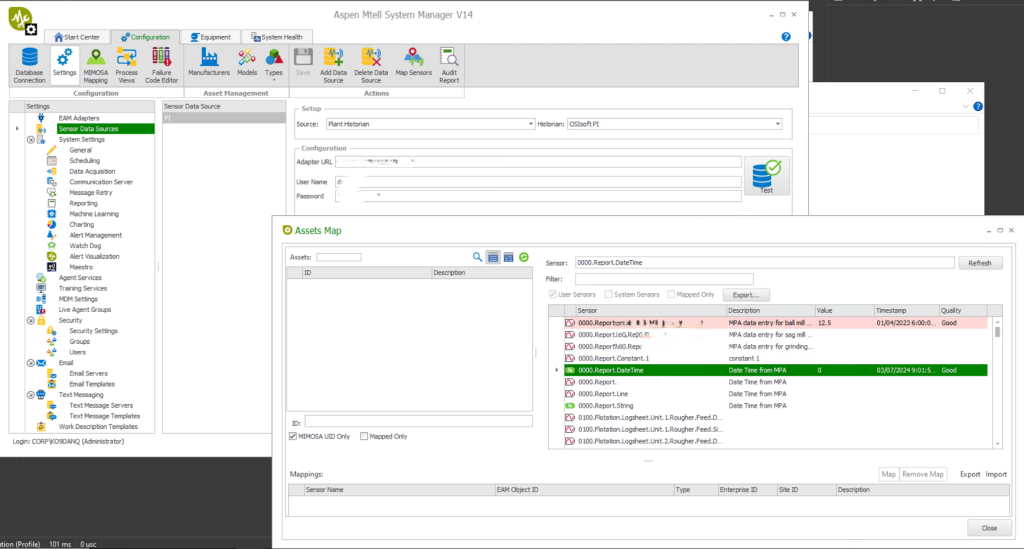Test the data source connection

coord(767,176)
